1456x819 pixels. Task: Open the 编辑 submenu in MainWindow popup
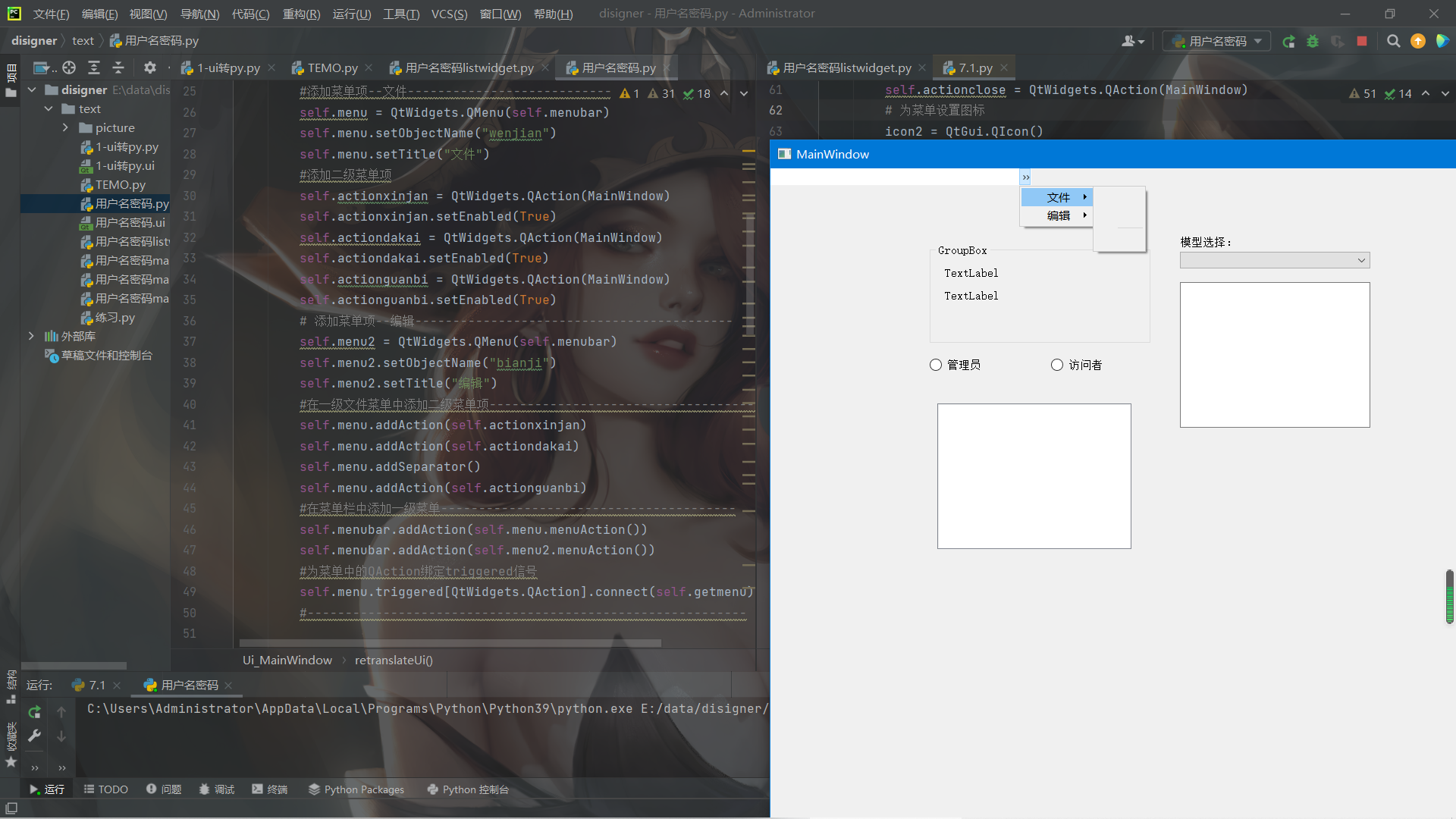pyautogui.click(x=1057, y=215)
